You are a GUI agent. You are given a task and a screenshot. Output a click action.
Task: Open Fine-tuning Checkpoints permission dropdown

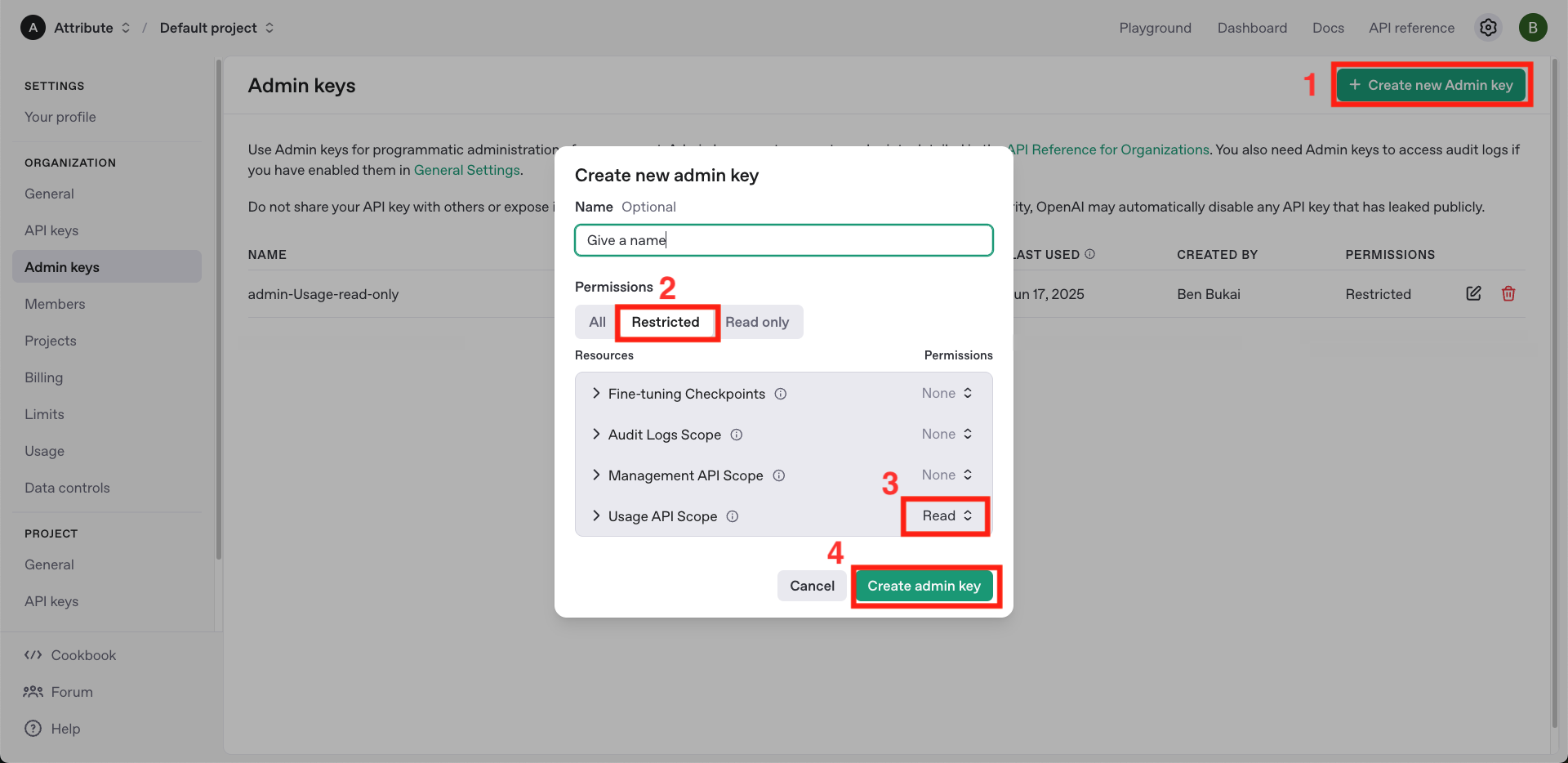tap(947, 393)
